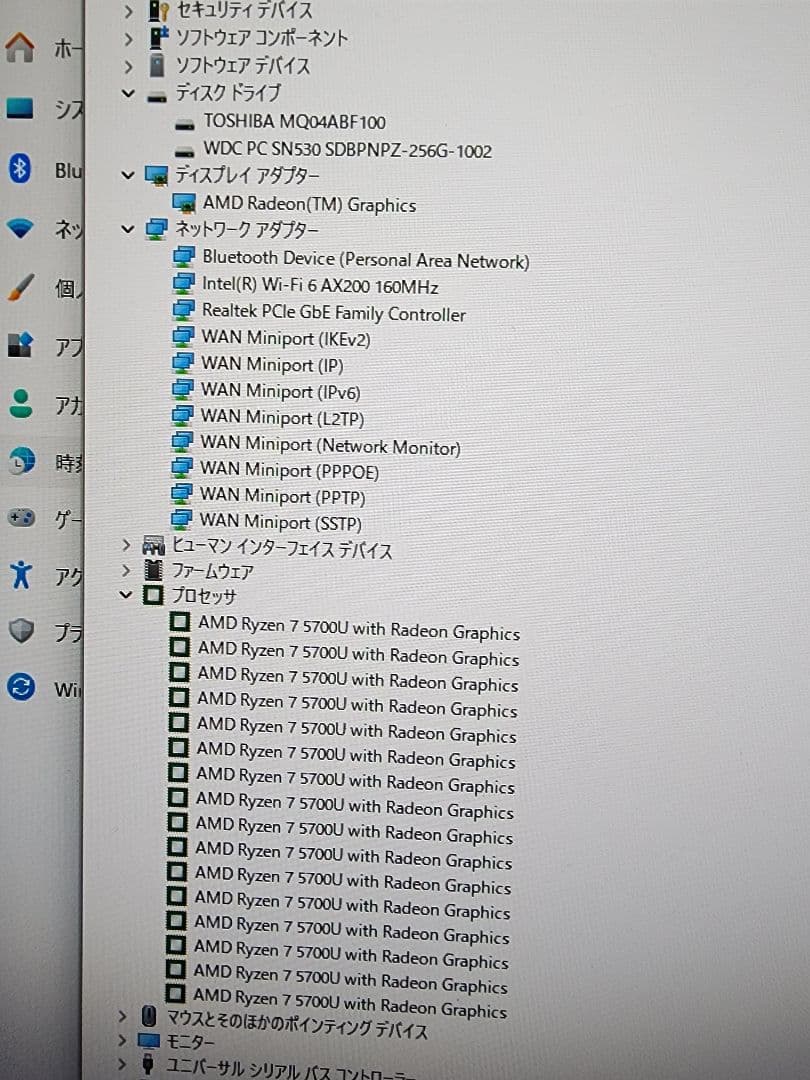Image resolution: width=810 pixels, height=1080 pixels.
Task: Open the Apps icon in Settings sidebar
Action: click(x=19, y=344)
